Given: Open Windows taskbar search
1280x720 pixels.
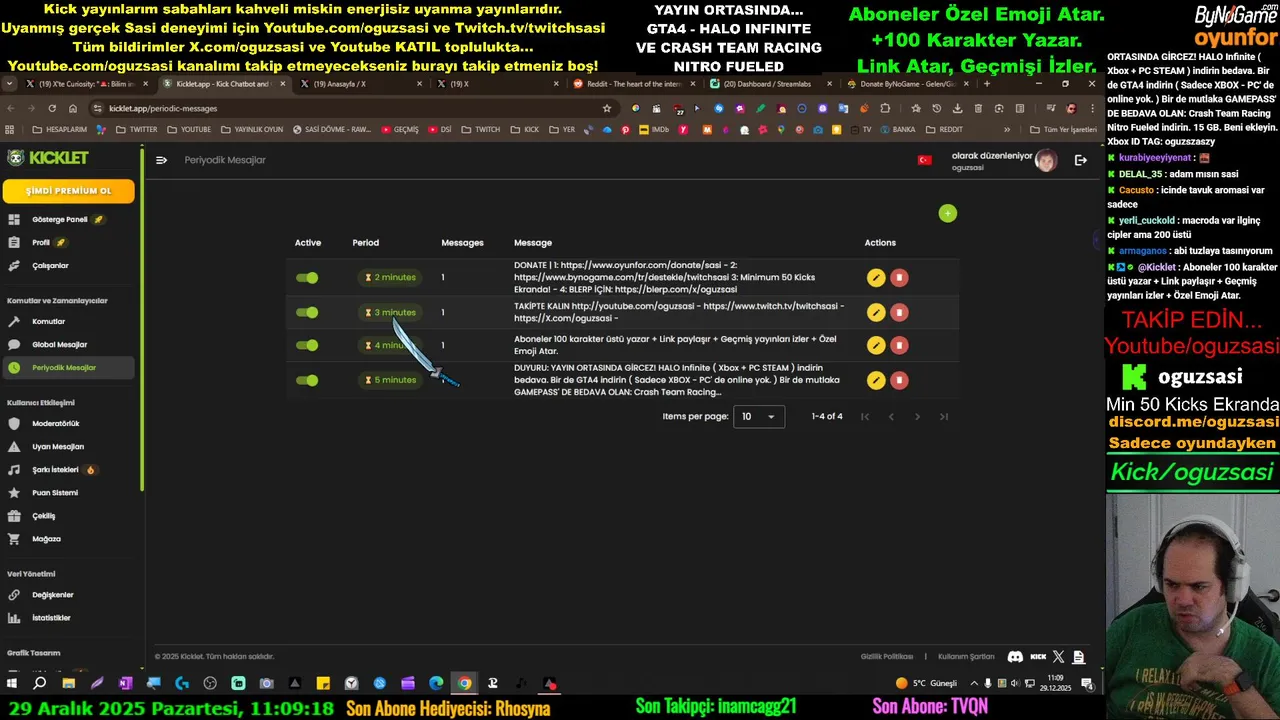Looking at the screenshot, I should coord(40,683).
